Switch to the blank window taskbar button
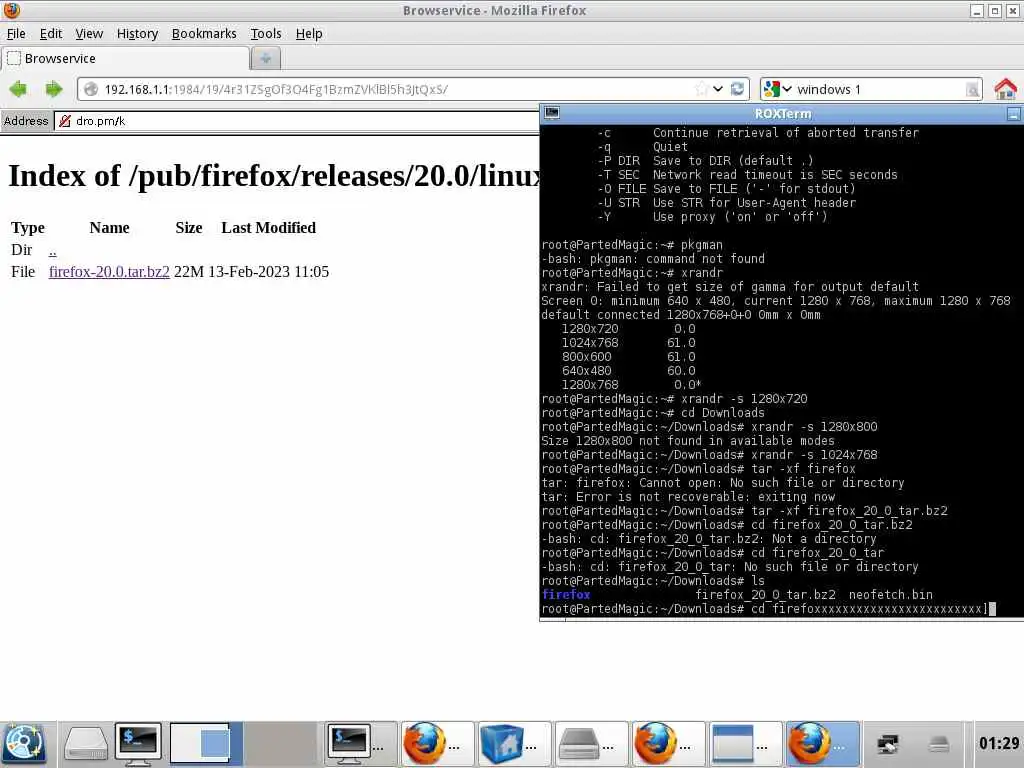This screenshot has width=1024, height=768. click(745, 744)
